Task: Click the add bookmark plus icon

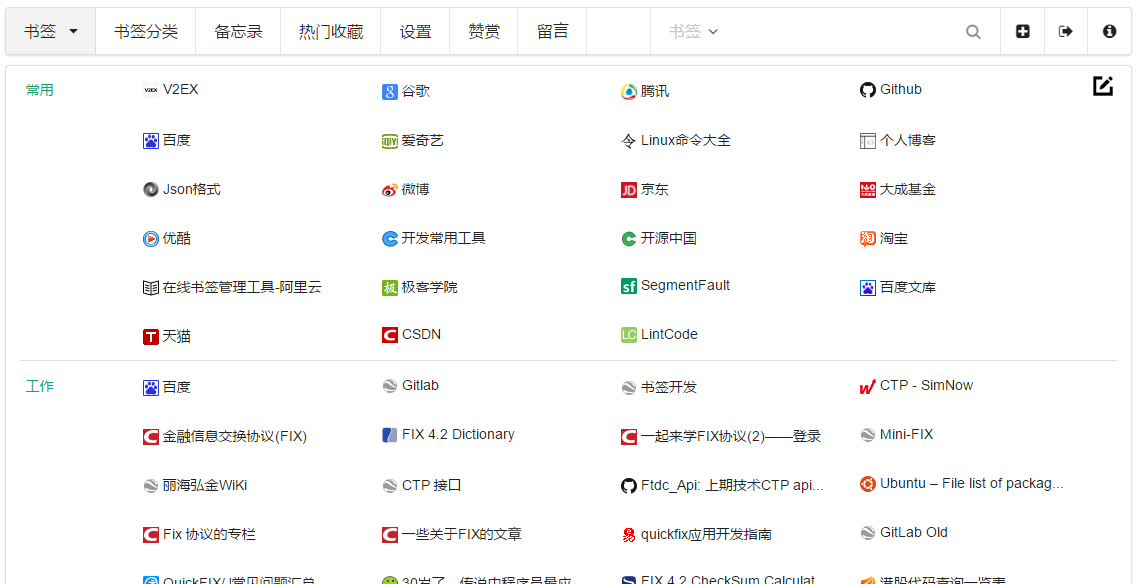Action: pos(1022,32)
